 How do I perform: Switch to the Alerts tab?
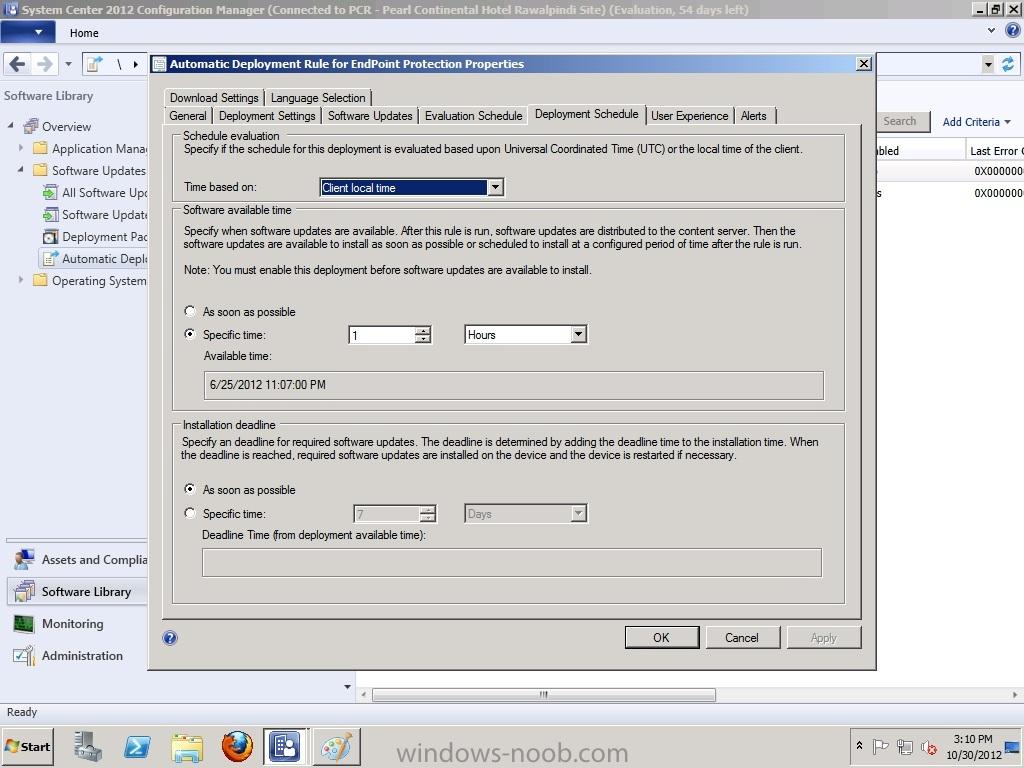[x=754, y=116]
